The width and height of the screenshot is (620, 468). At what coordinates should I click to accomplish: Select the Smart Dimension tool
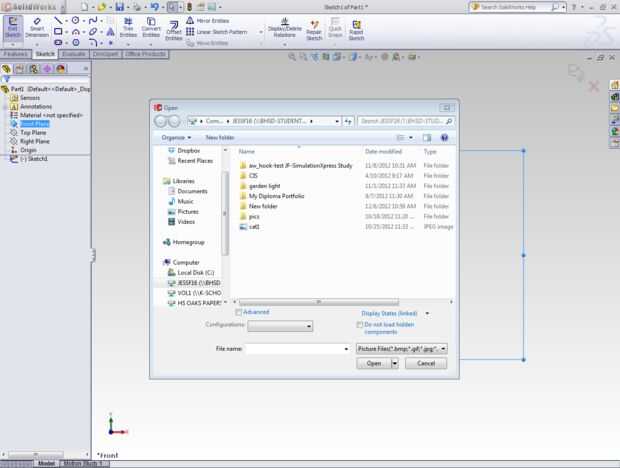click(x=37, y=27)
